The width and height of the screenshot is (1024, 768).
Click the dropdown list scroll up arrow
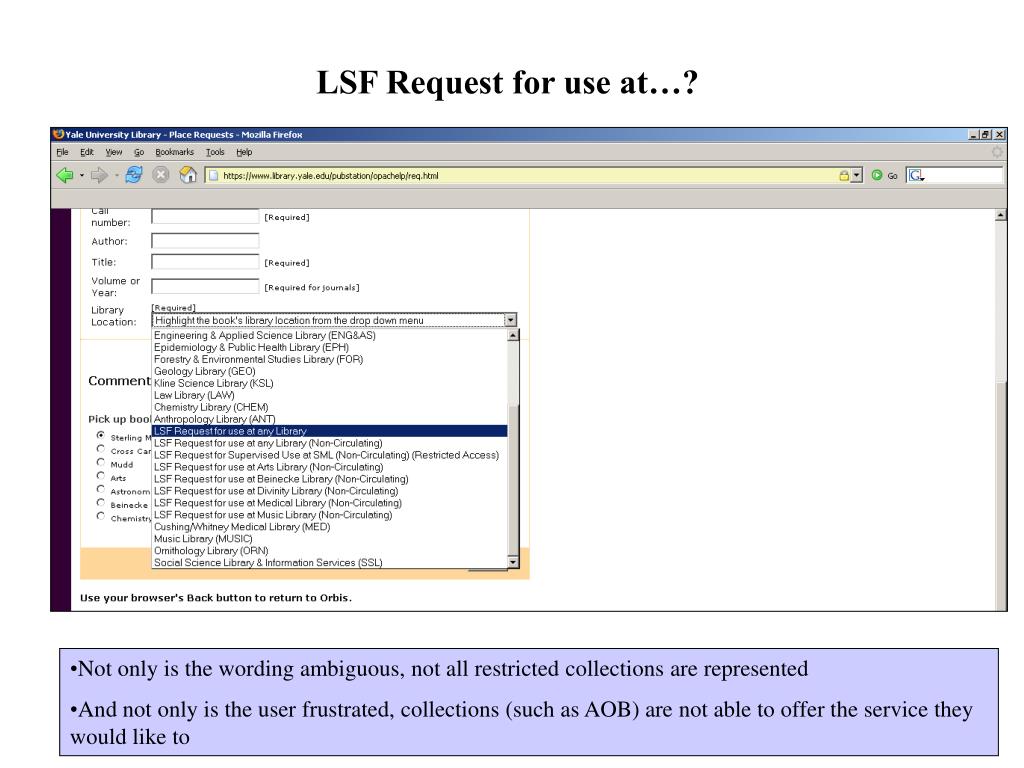pos(513,335)
